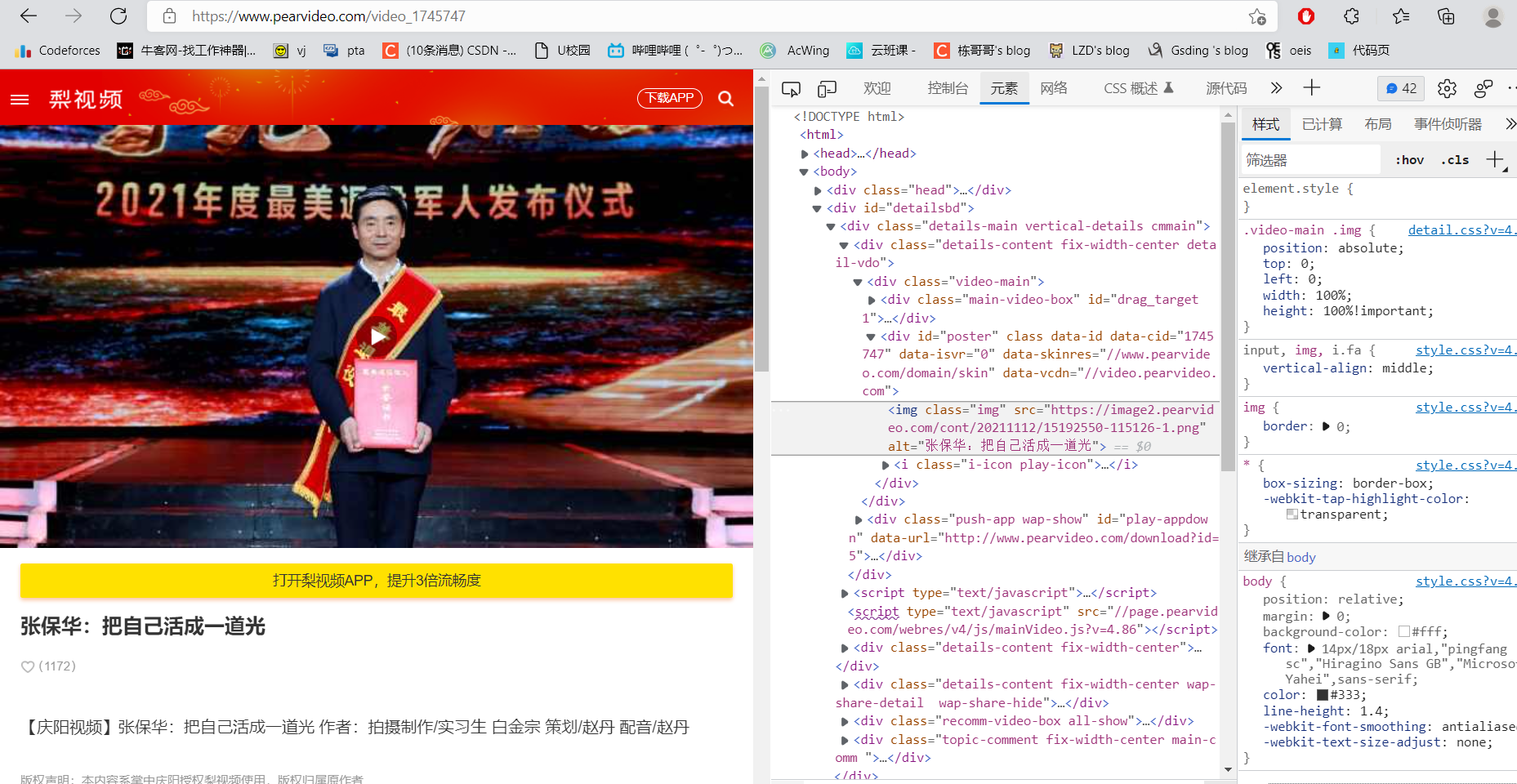The image size is (1517, 784).
Task: Collapse the div id="poster" node
Action: (x=871, y=336)
